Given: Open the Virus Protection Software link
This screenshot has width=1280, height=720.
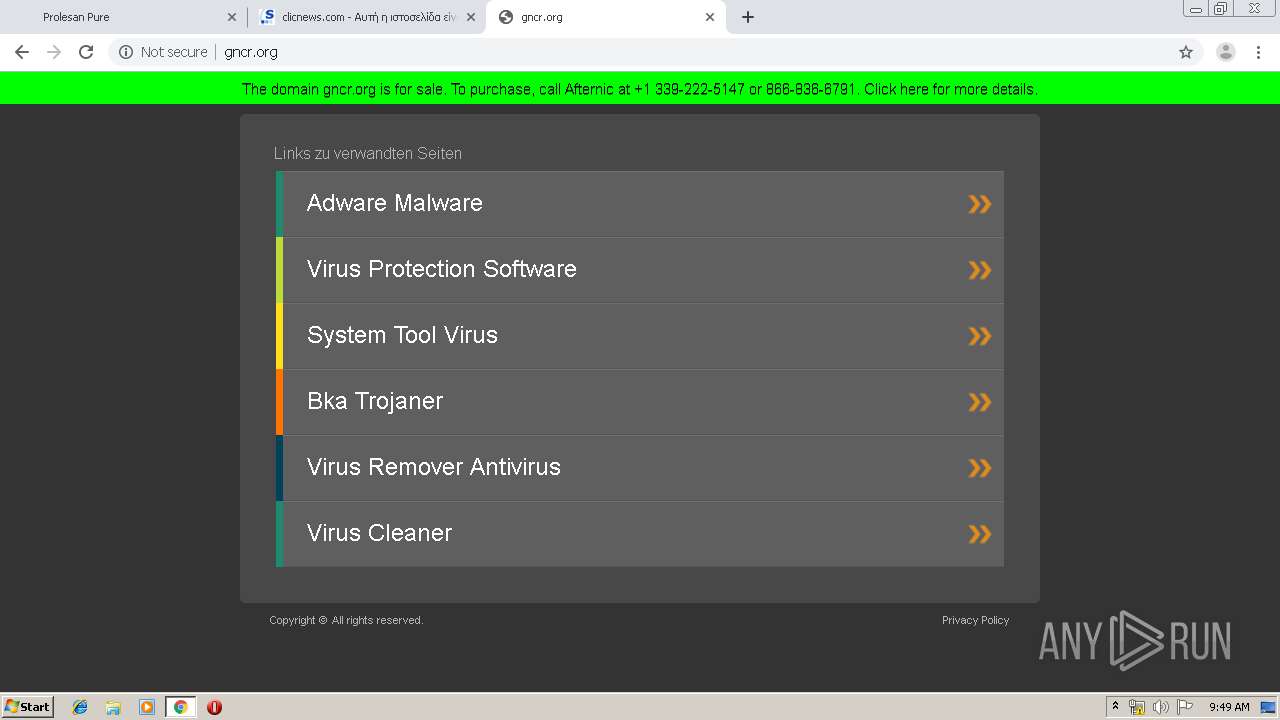Looking at the screenshot, I should 640,270.
